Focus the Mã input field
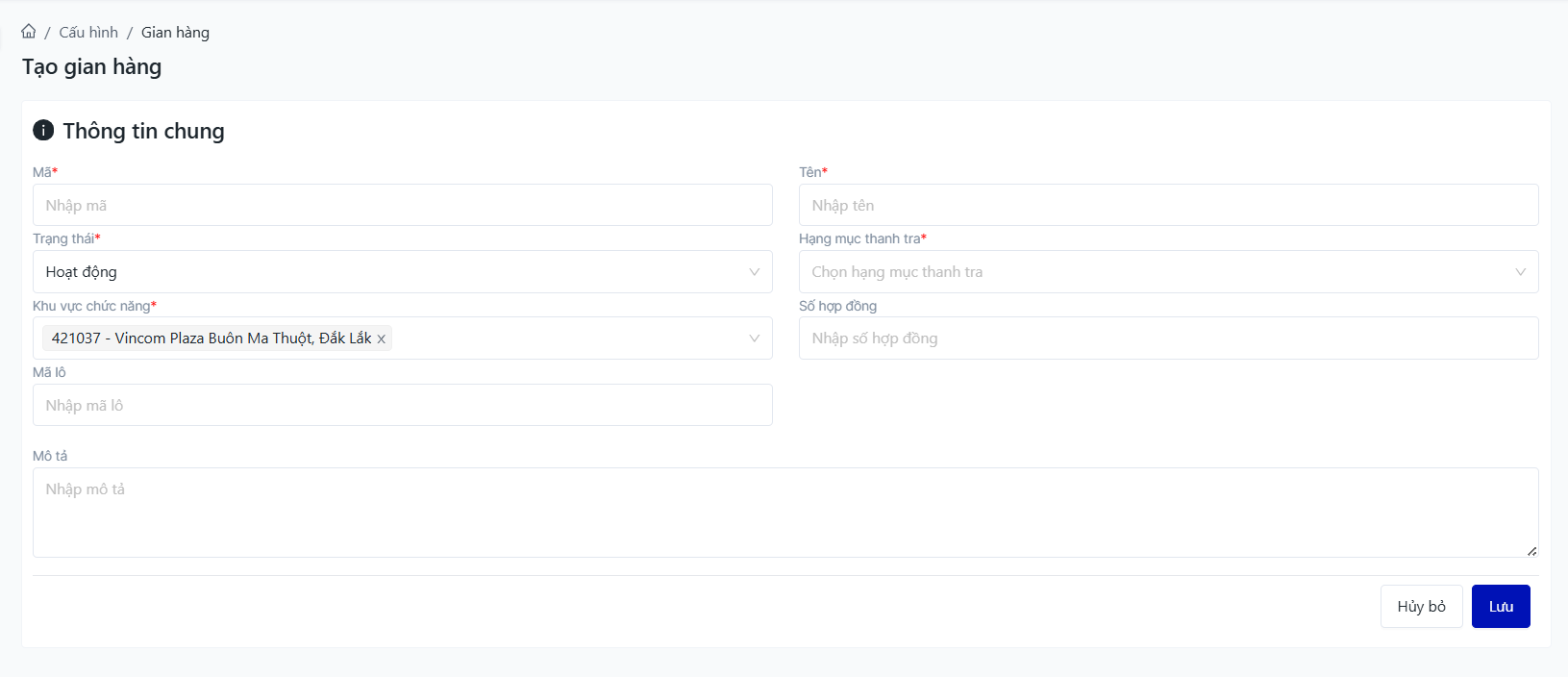 (x=402, y=206)
